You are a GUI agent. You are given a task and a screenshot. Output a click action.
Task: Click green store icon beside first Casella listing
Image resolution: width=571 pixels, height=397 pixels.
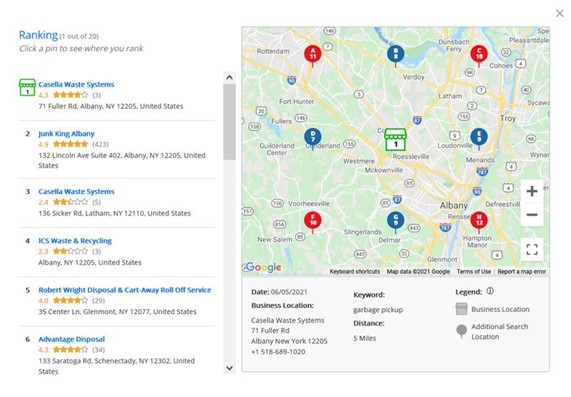click(x=27, y=87)
